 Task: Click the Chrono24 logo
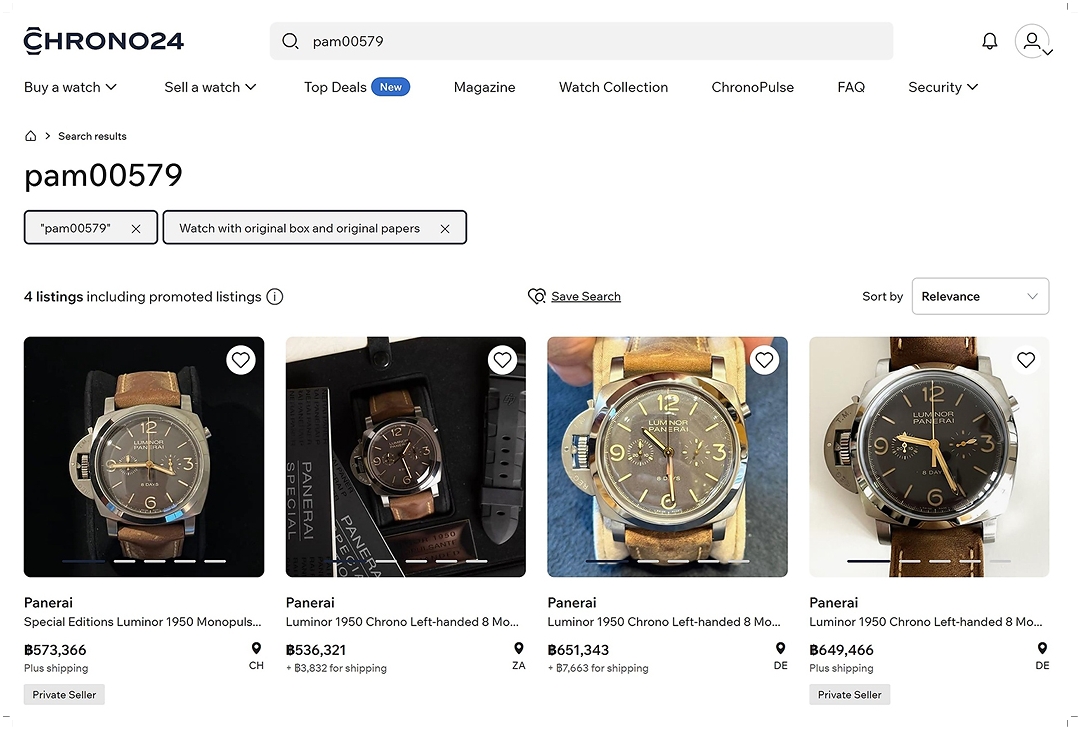[x=104, y=41]
